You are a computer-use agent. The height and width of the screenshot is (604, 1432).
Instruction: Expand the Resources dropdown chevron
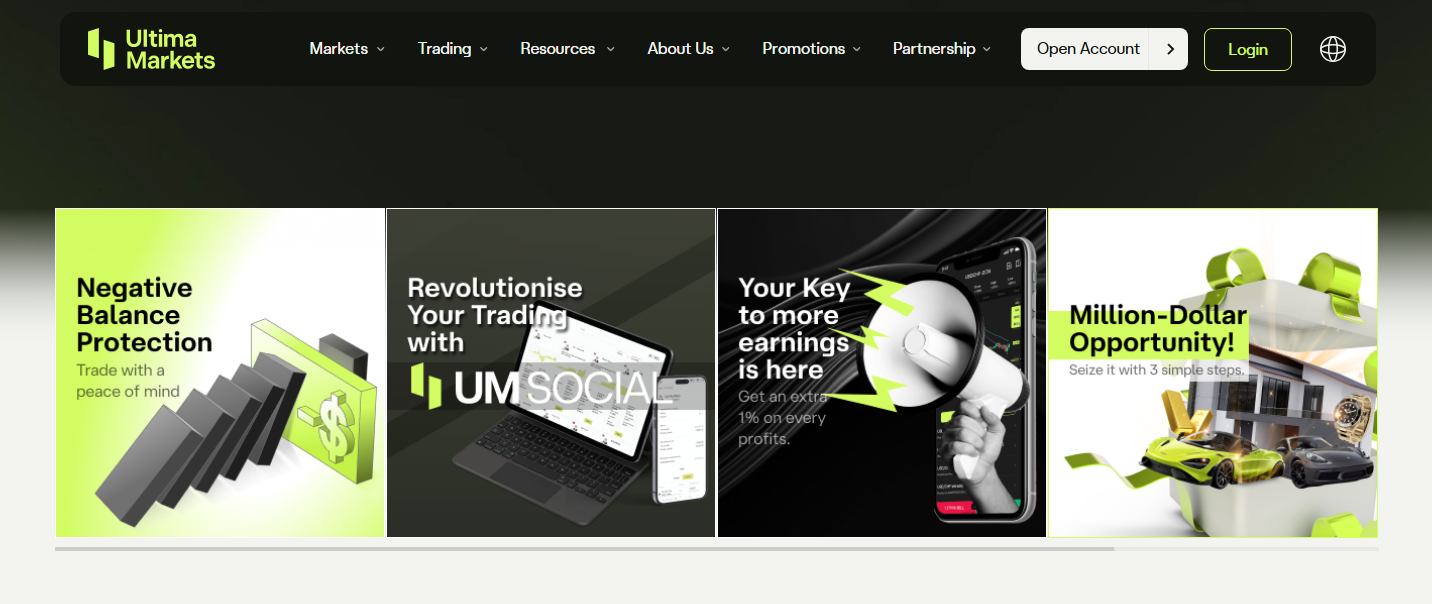click(610, 49)
